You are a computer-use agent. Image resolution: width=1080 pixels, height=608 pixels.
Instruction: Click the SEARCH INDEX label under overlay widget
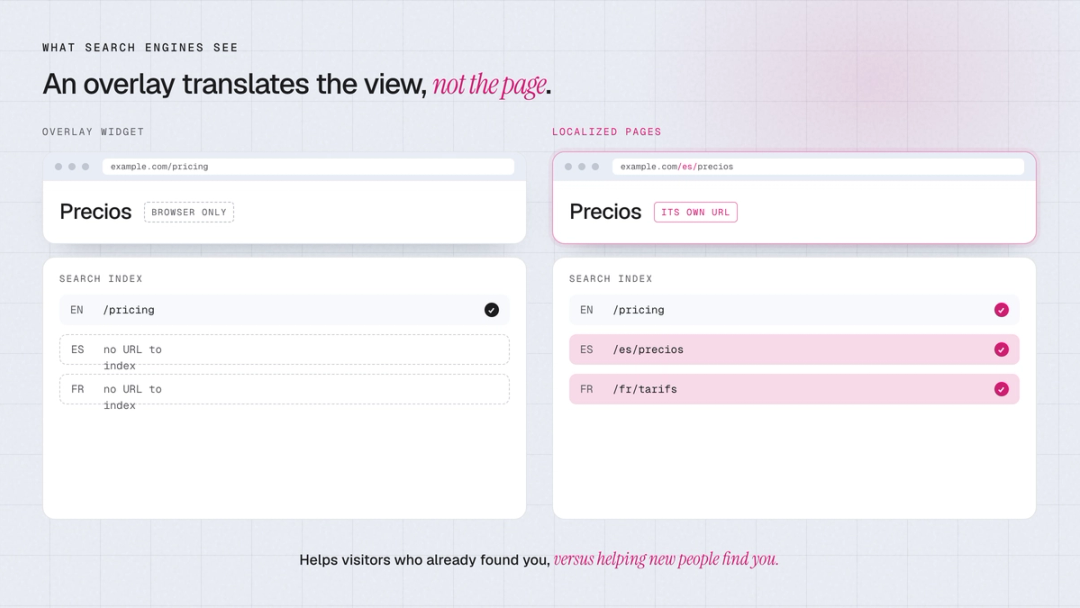pos(101,279)
